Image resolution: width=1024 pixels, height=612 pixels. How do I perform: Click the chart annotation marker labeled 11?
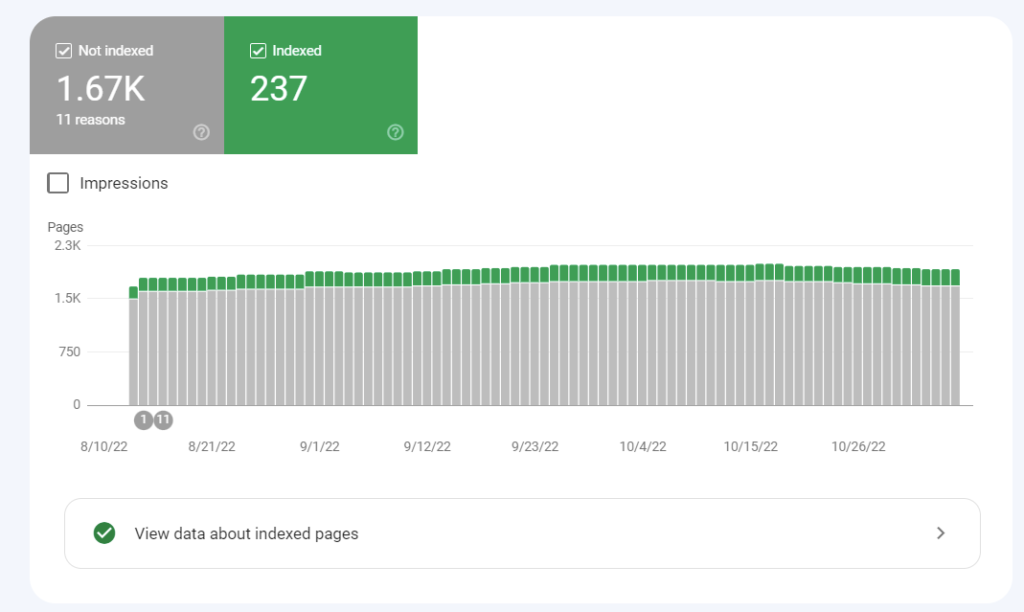pos(163,420)
